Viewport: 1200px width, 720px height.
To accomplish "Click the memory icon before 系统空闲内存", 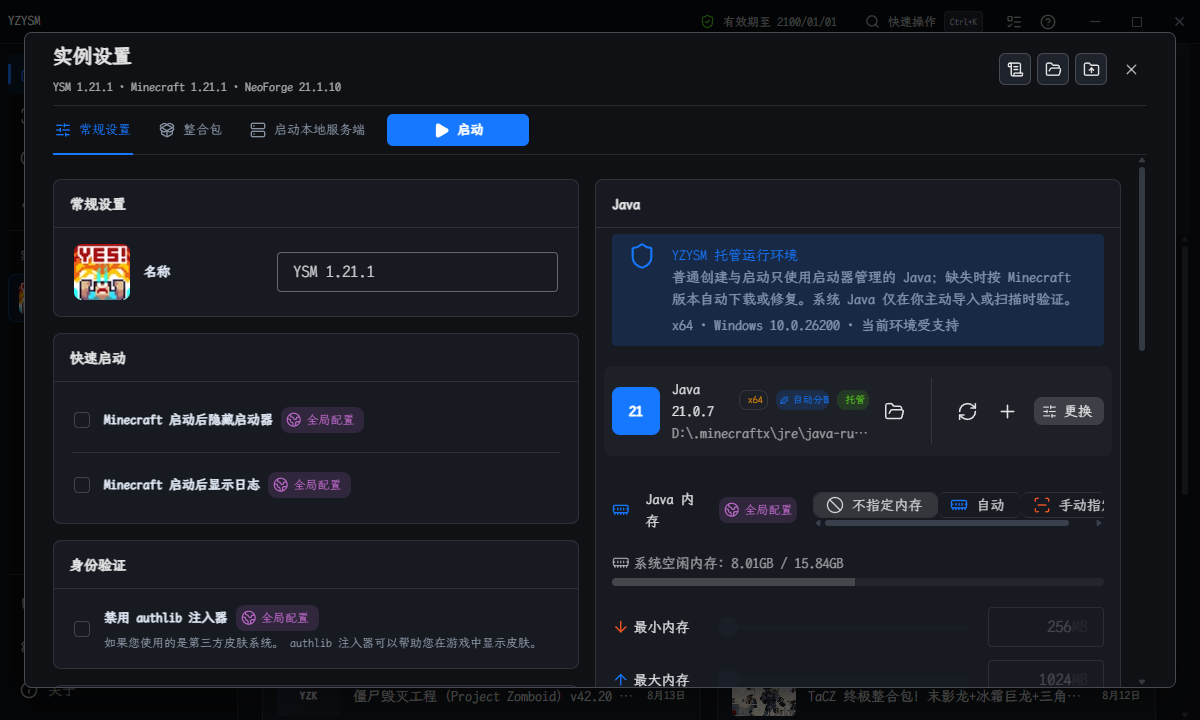I will pyautogui.click(x=620, y=563).
